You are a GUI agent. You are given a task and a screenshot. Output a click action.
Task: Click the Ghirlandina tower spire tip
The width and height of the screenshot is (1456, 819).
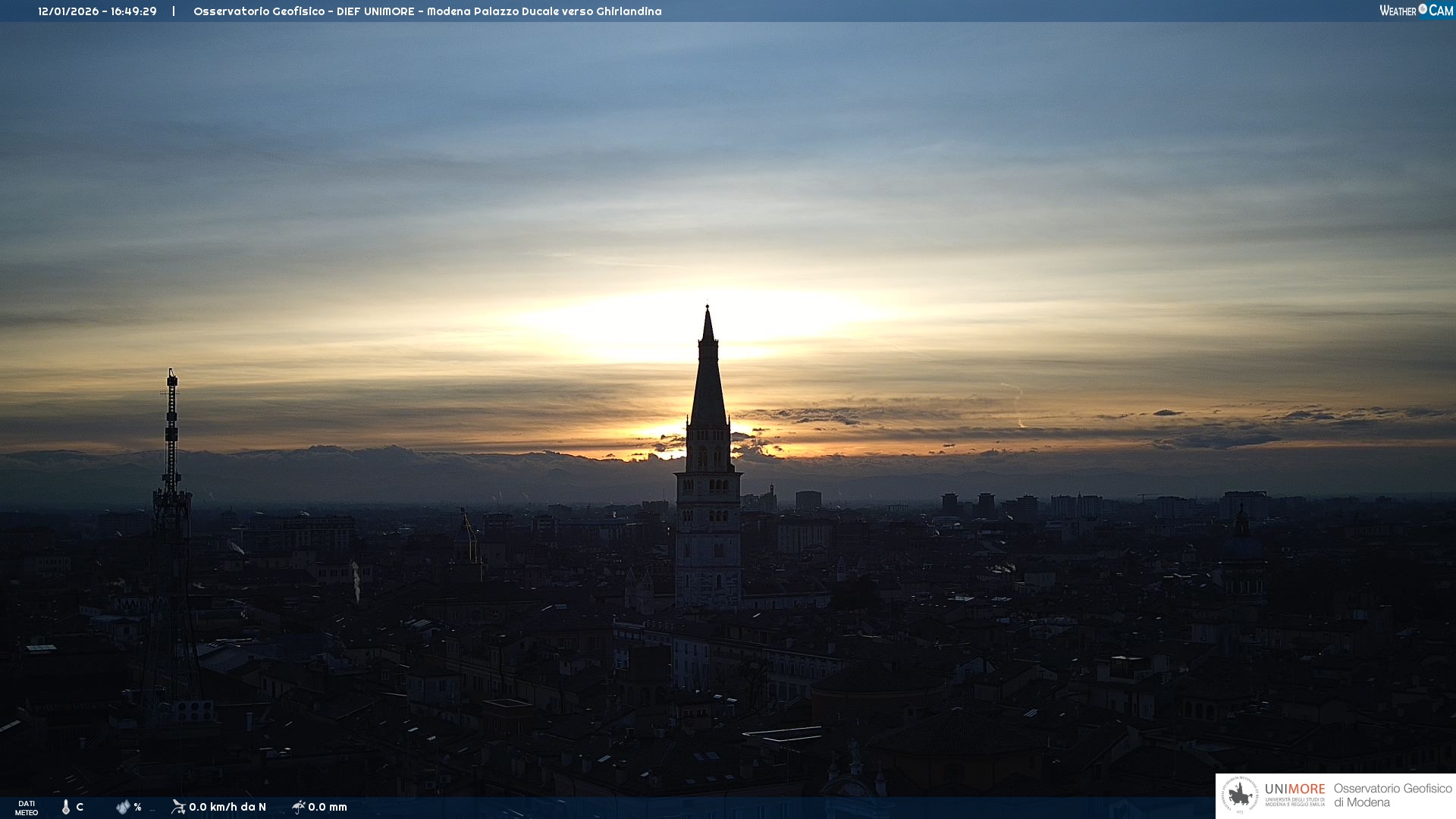tap(708, 308)
